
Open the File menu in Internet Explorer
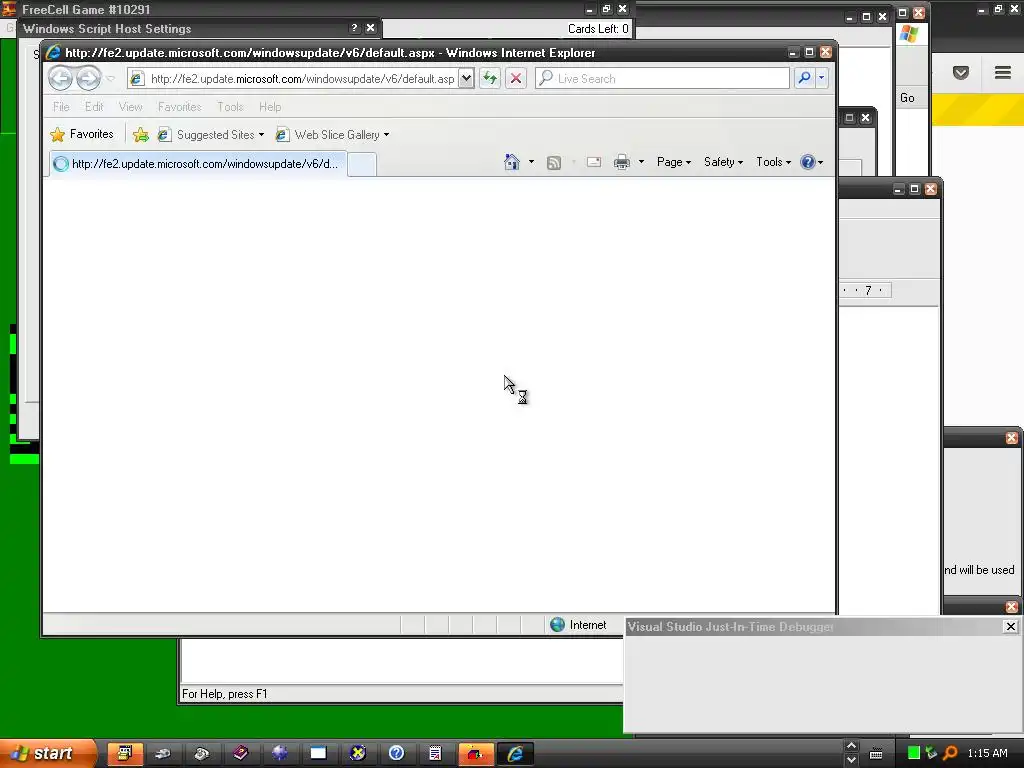(61, 106)
